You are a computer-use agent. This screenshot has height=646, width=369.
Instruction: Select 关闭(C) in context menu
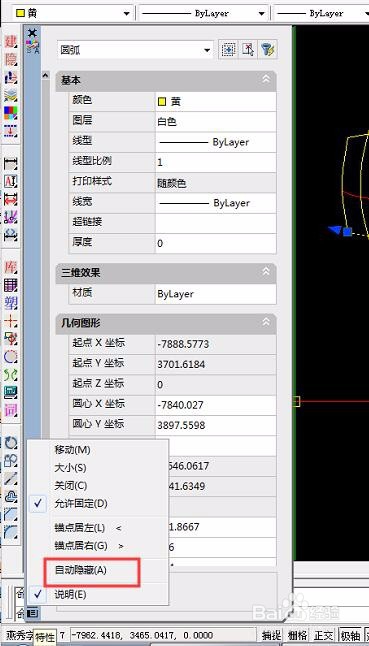point(98,486)
